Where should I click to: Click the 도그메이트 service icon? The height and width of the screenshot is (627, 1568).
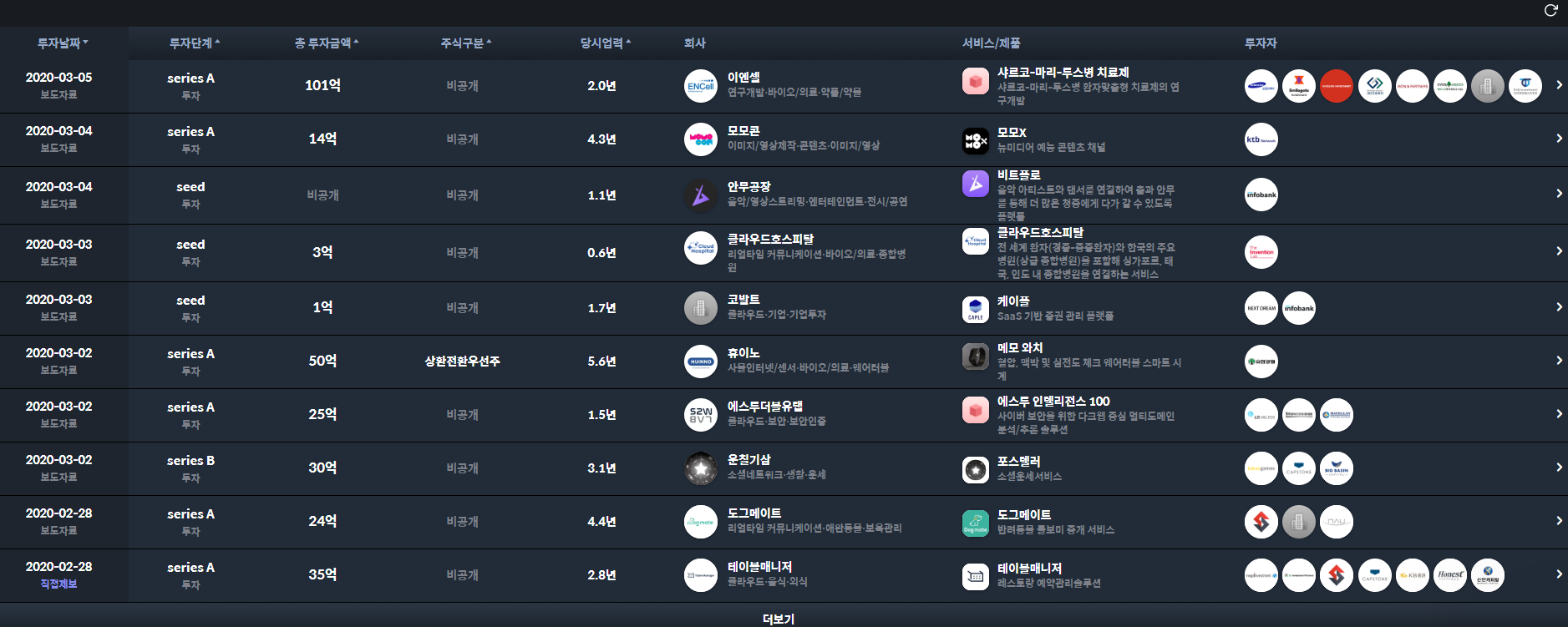[x=976, y=523]
